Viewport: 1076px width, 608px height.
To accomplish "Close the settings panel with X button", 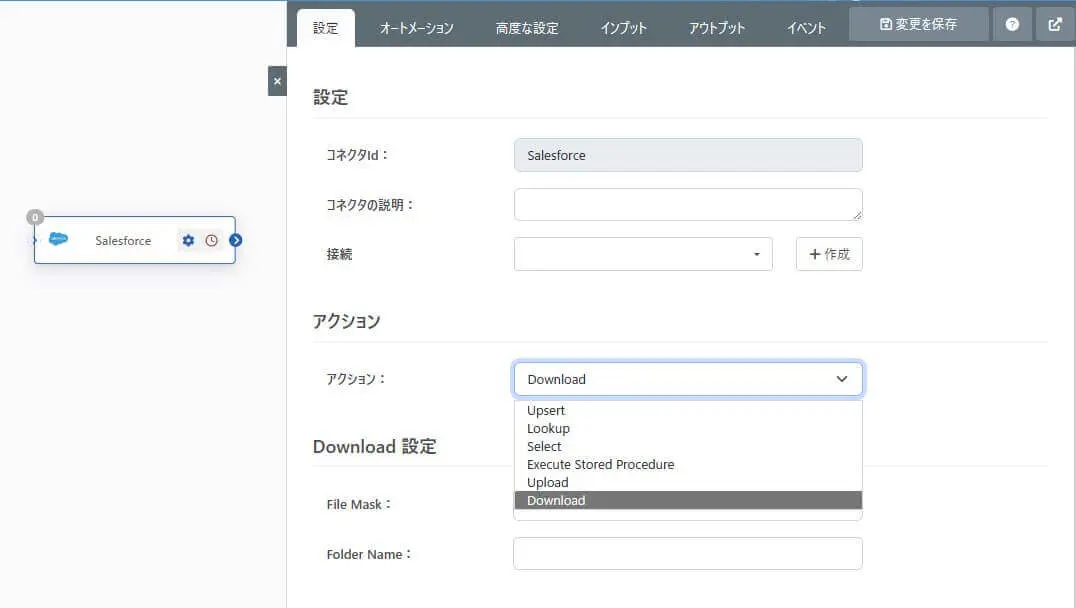I will 277,81.
